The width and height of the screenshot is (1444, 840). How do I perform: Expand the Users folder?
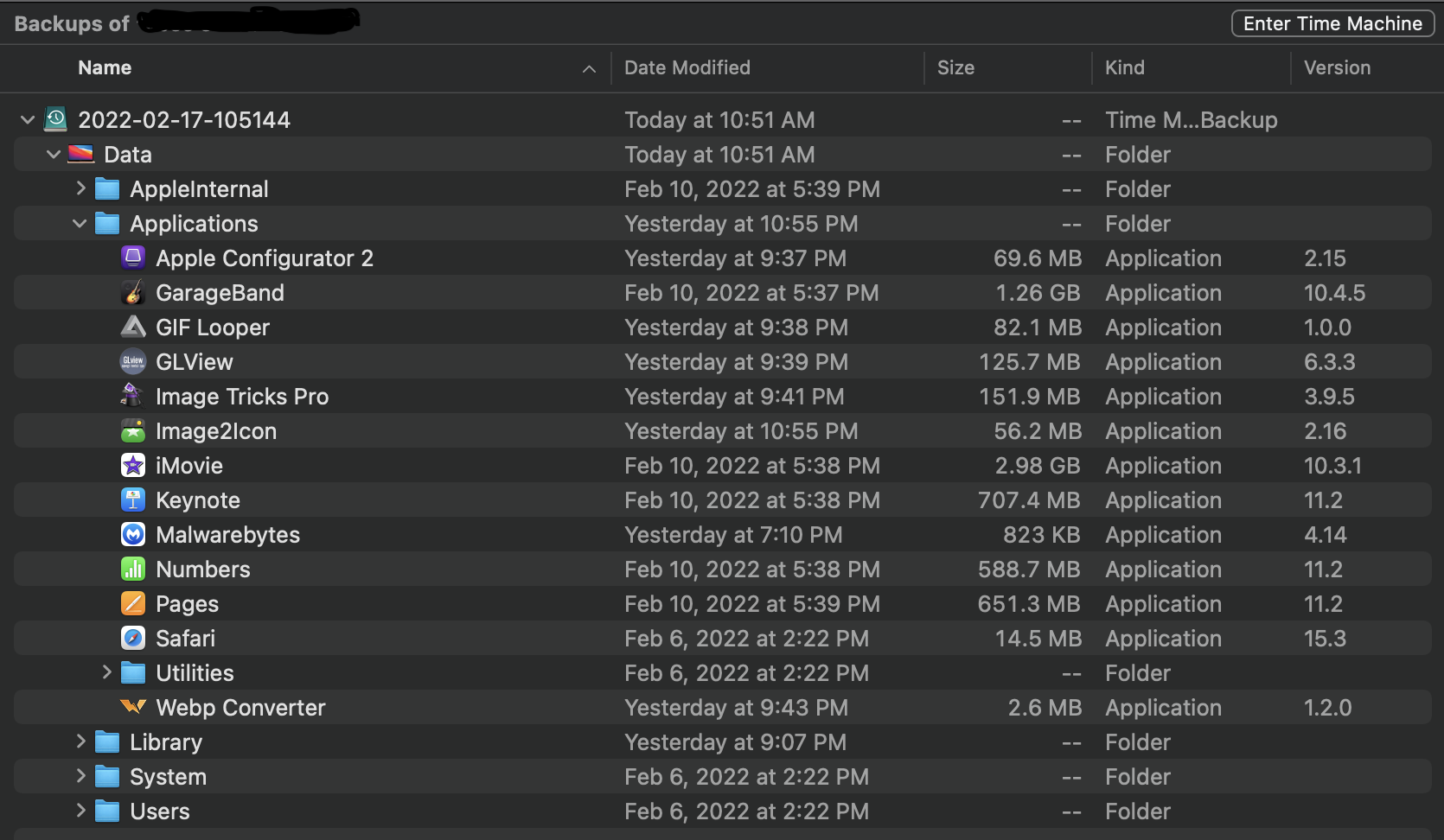(x=80, y=811)
